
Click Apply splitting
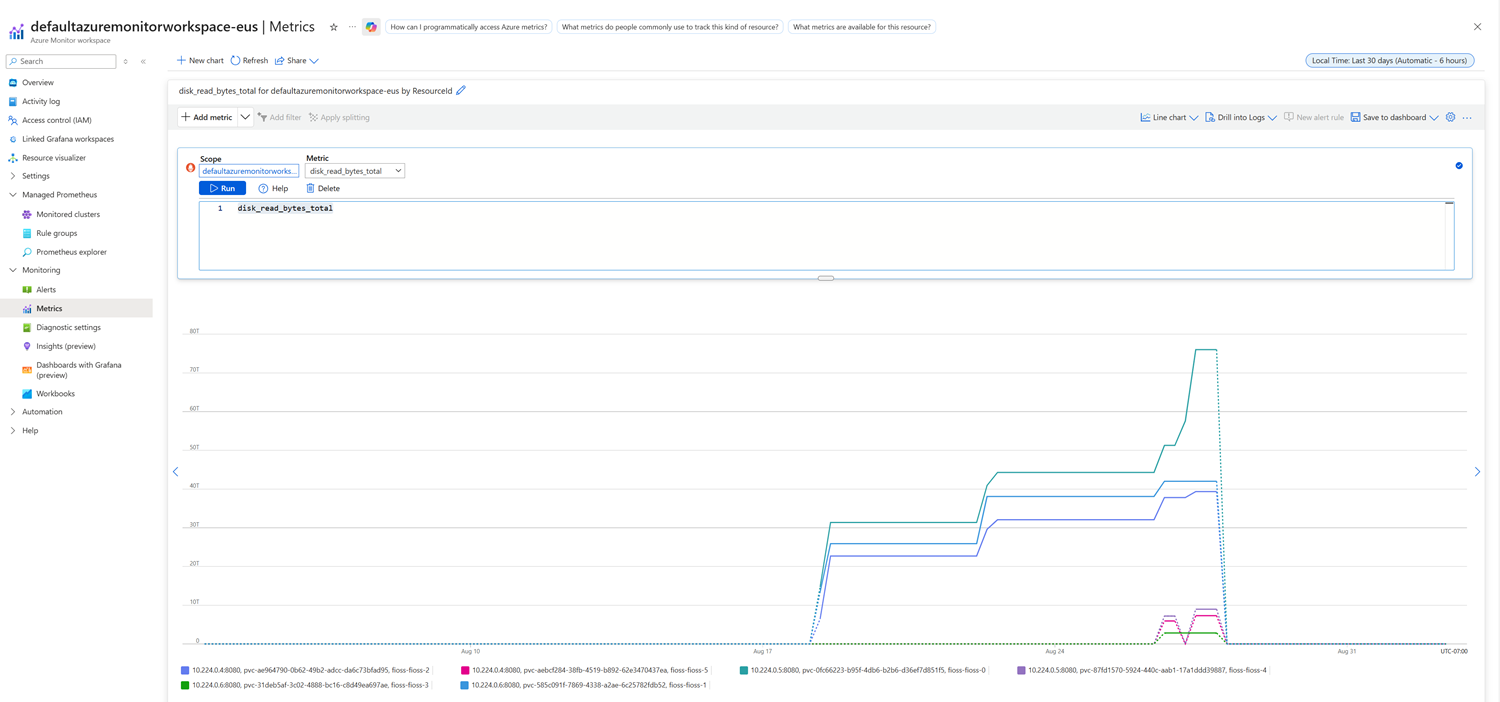click(x=339, y=118)
